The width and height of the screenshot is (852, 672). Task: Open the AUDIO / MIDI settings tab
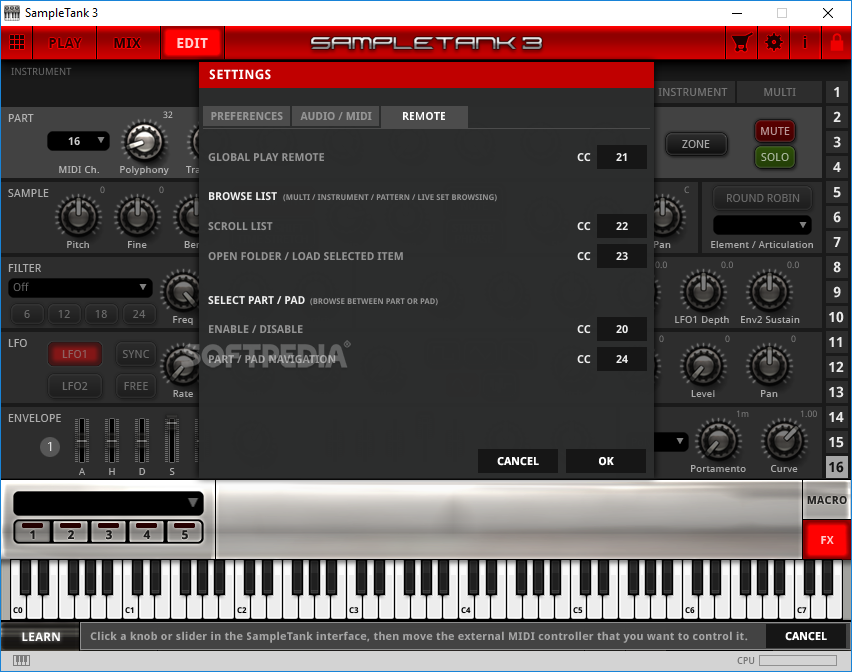click(x=336, y=116)
